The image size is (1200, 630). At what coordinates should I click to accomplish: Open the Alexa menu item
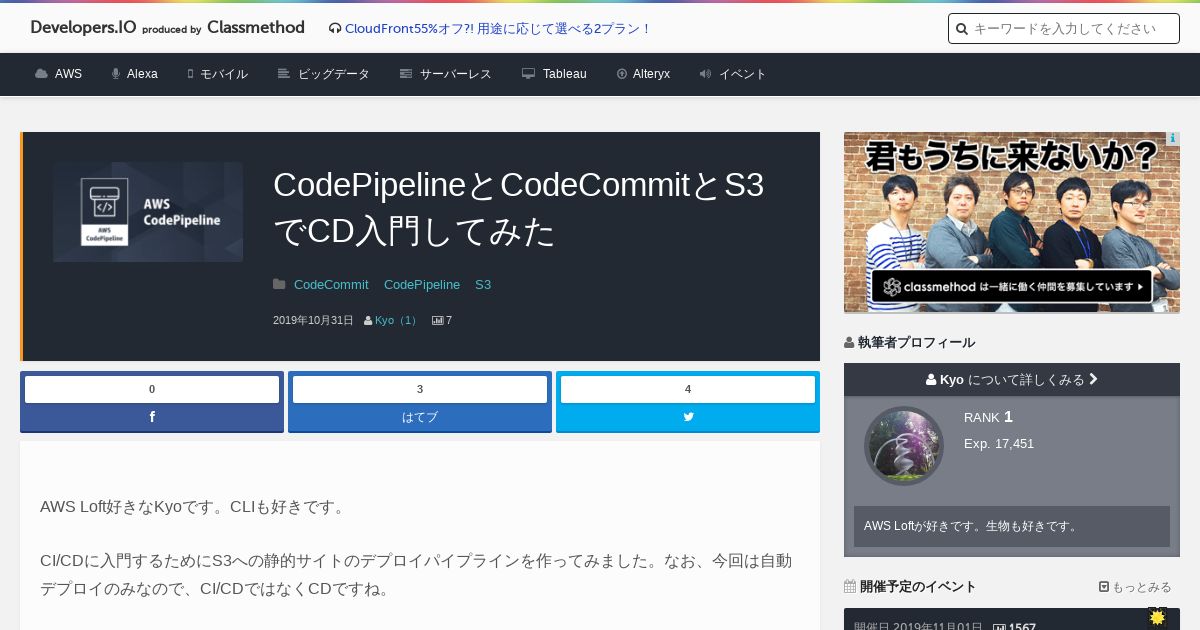[142, 74]
